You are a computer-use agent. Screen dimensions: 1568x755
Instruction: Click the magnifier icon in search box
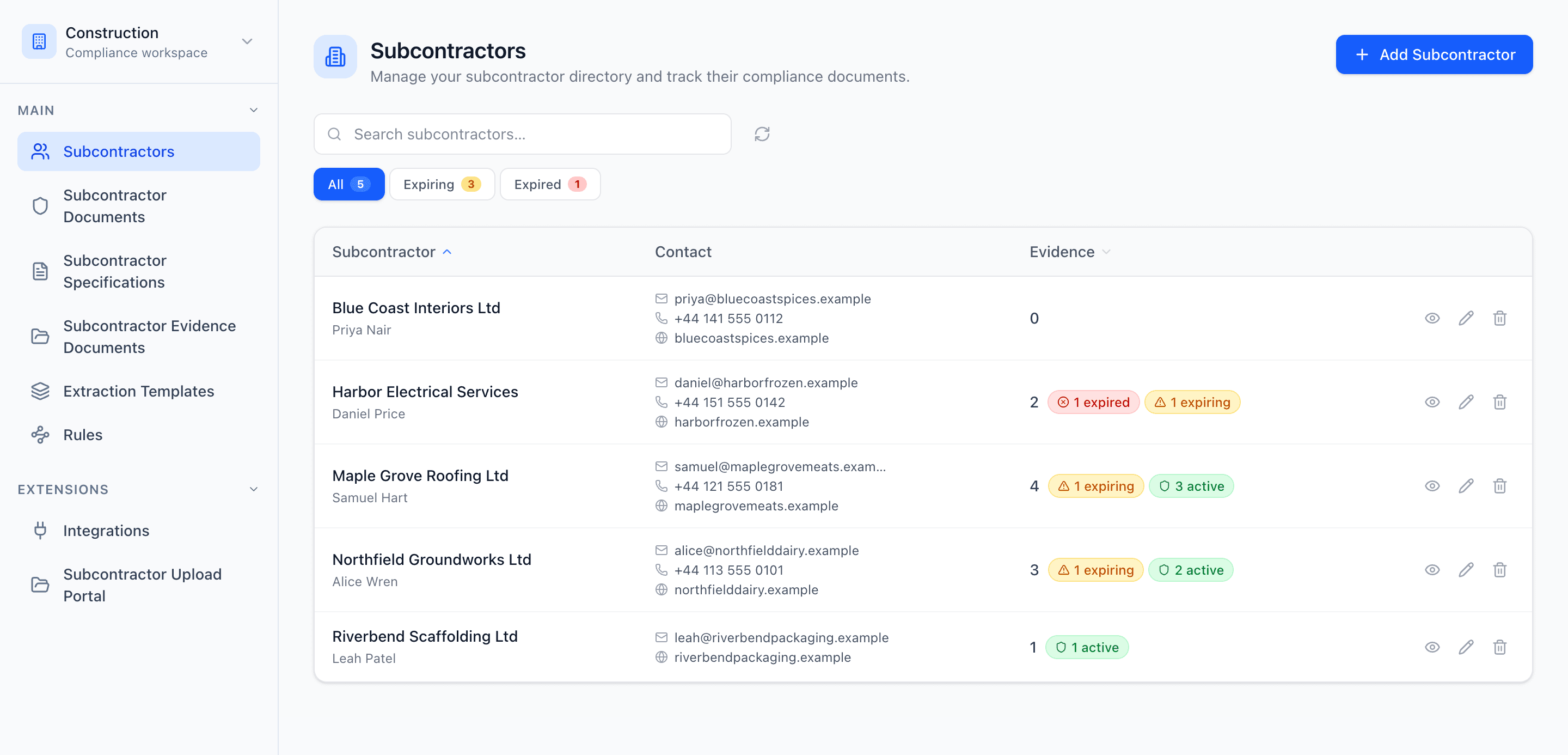[334, 134]
